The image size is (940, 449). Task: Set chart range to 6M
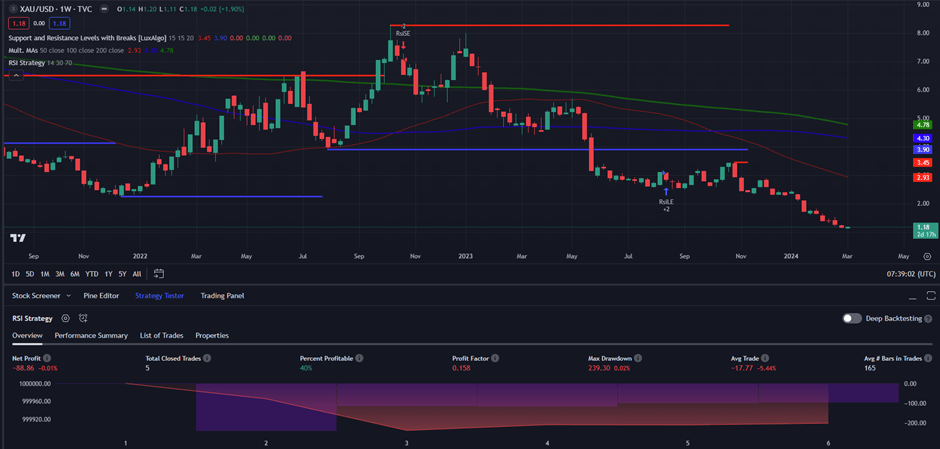coord(75,274)
